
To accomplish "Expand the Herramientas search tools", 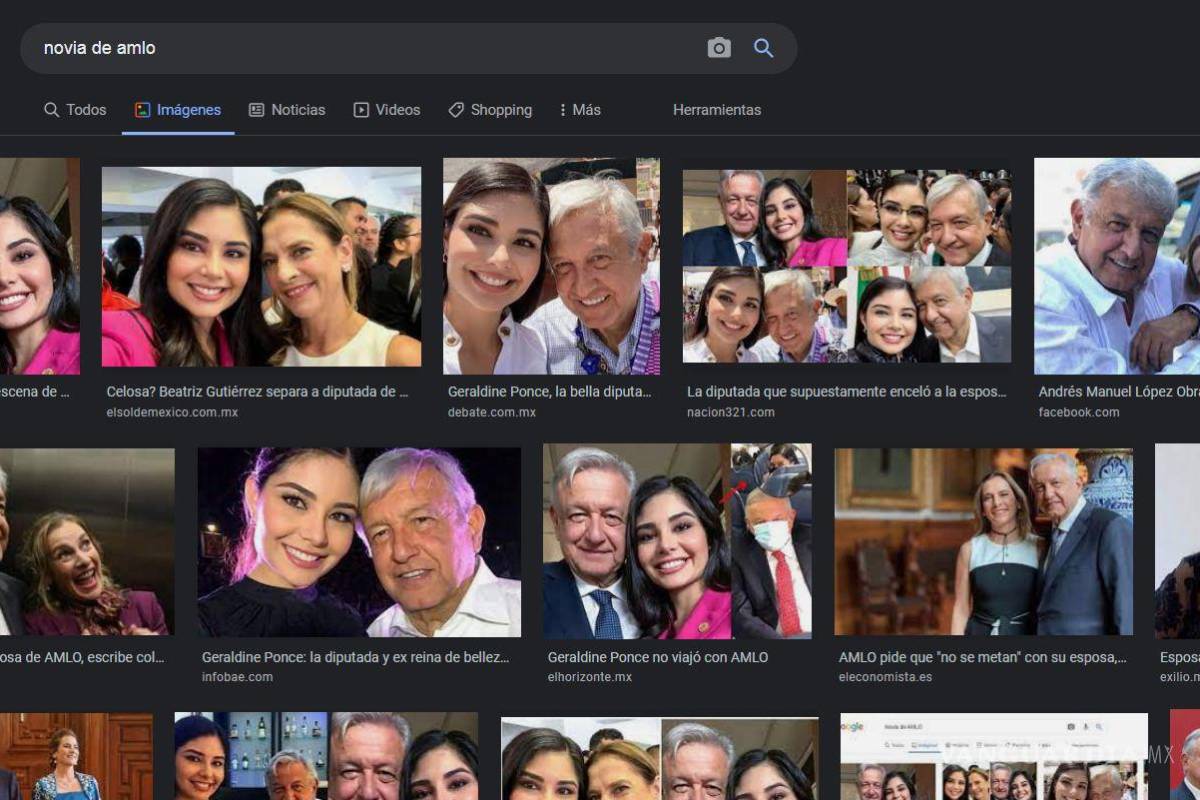I will click(x=717, y=110).
